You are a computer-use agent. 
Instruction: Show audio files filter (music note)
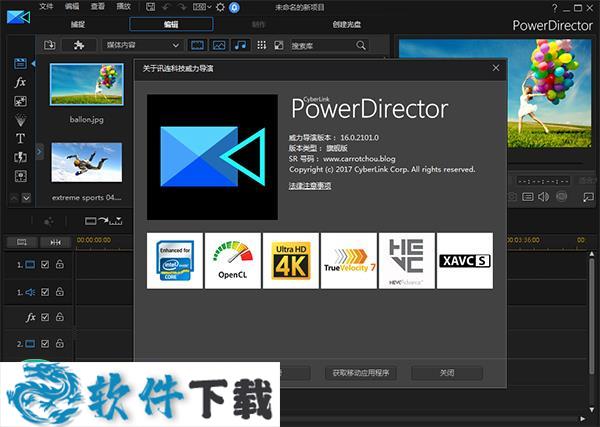point(240,45)
